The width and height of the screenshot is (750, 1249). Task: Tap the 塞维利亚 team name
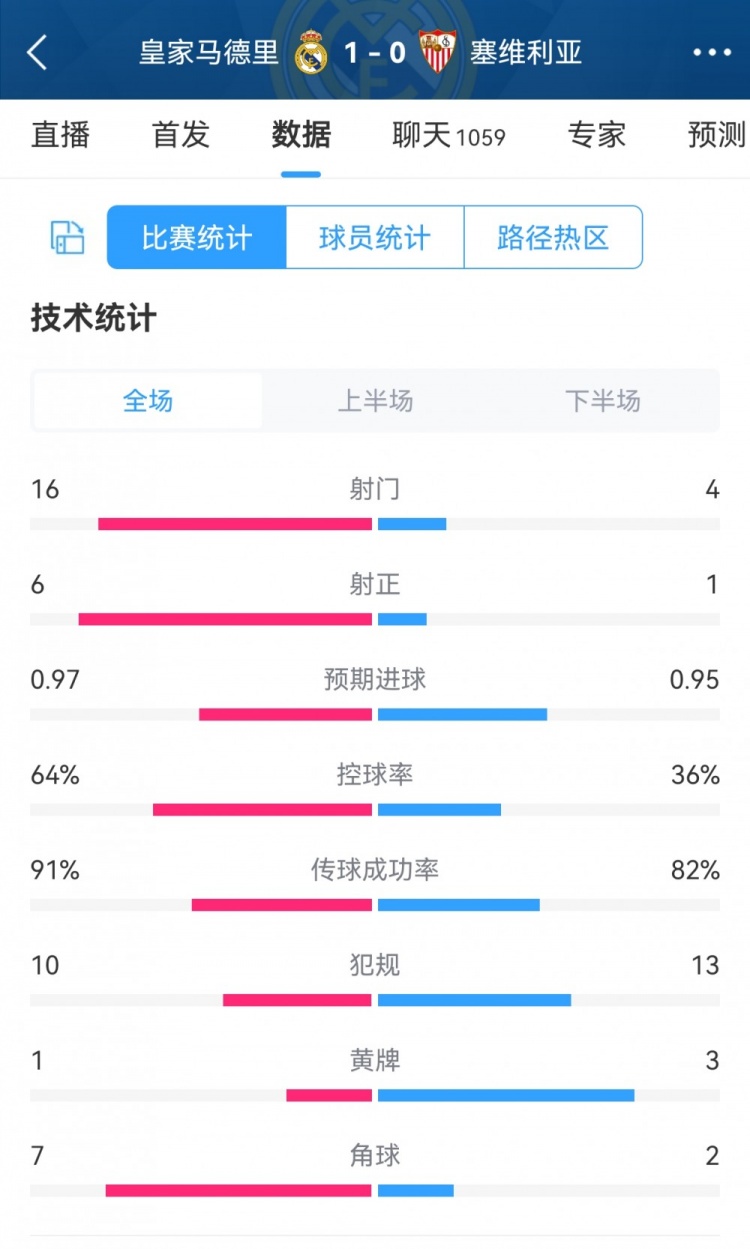(526, 53)
